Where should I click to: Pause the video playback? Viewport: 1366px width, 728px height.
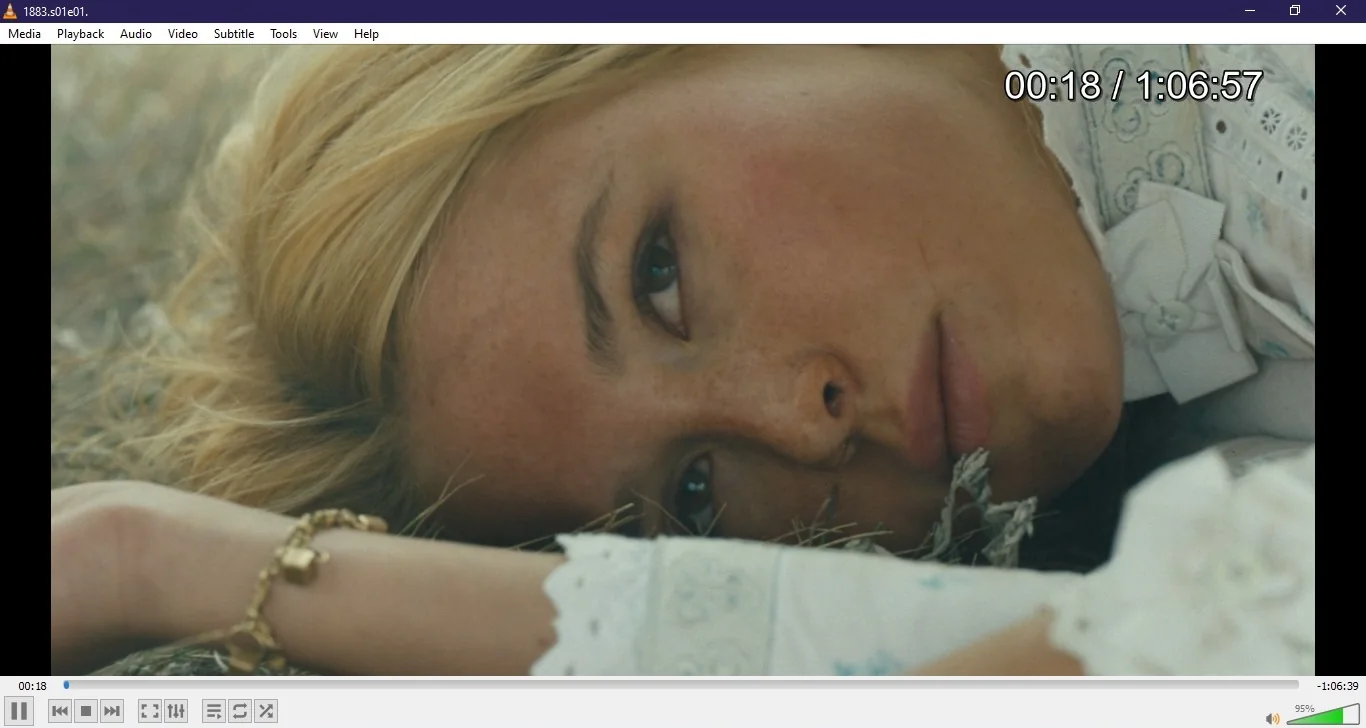(19, 711)
